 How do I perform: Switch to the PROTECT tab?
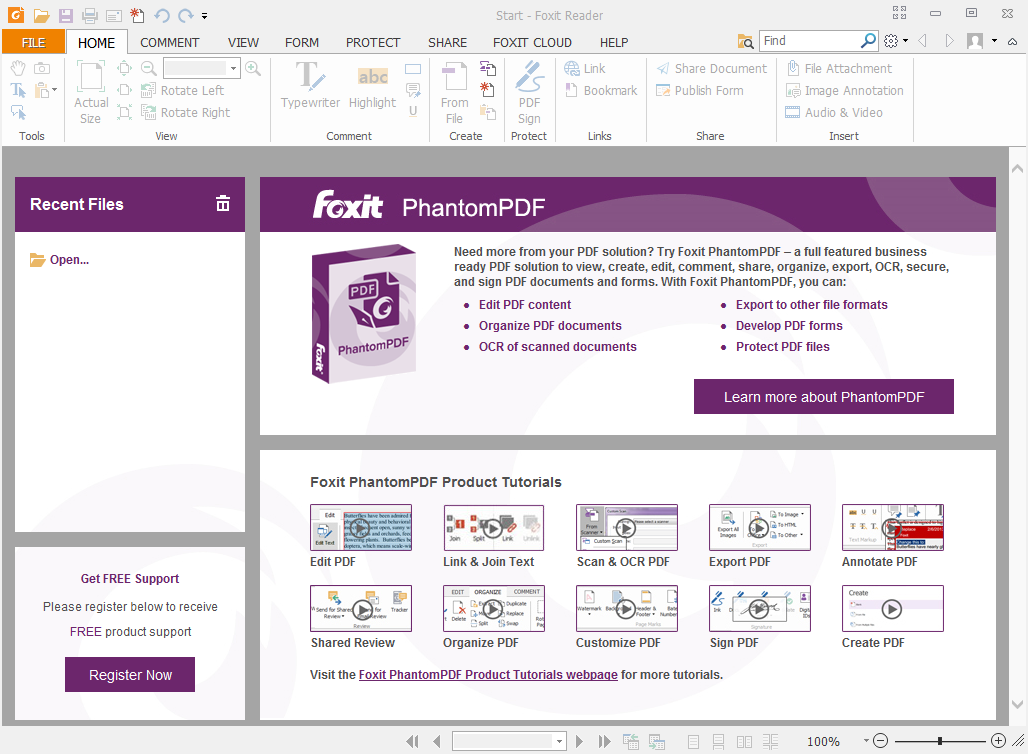pos(373,43)
